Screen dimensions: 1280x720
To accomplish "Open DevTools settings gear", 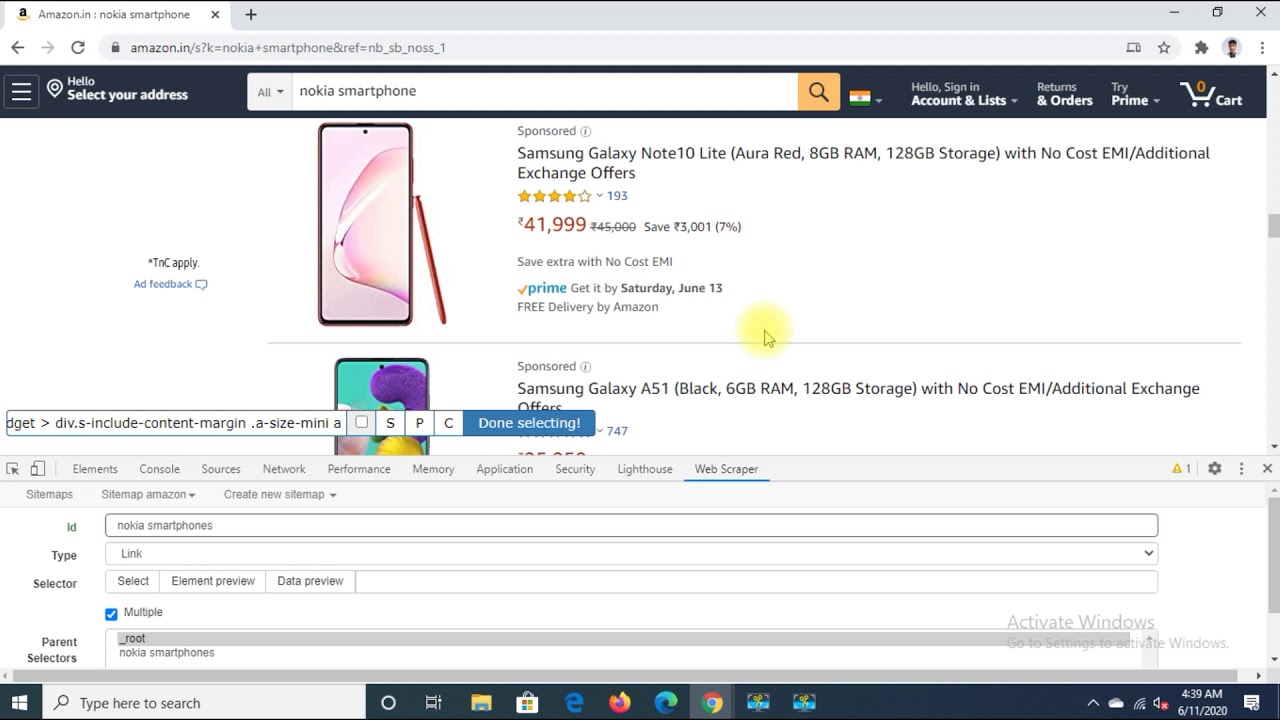I will [1214, 468].
